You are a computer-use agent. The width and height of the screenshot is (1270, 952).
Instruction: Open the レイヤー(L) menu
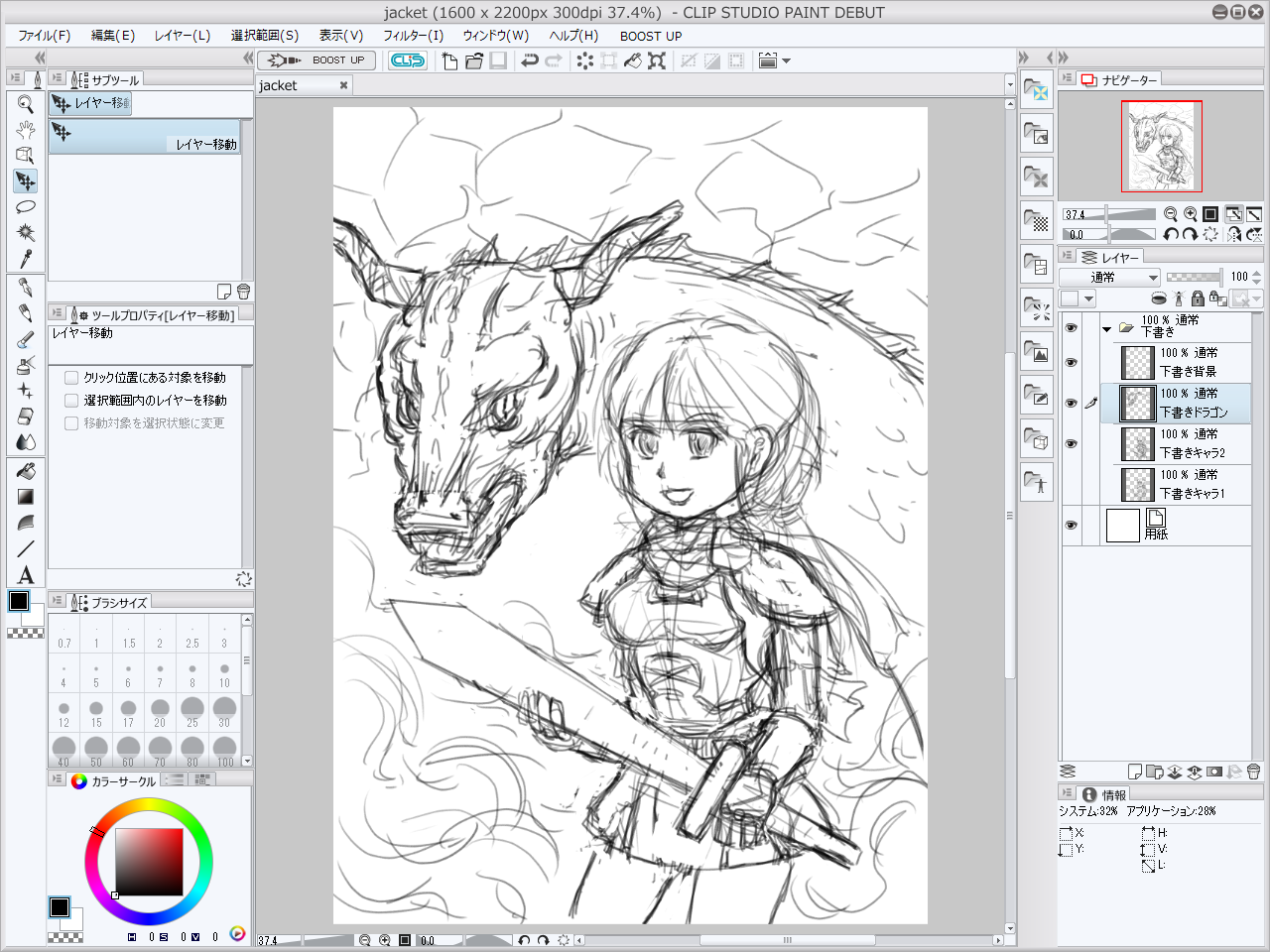(x=183, y=36)
